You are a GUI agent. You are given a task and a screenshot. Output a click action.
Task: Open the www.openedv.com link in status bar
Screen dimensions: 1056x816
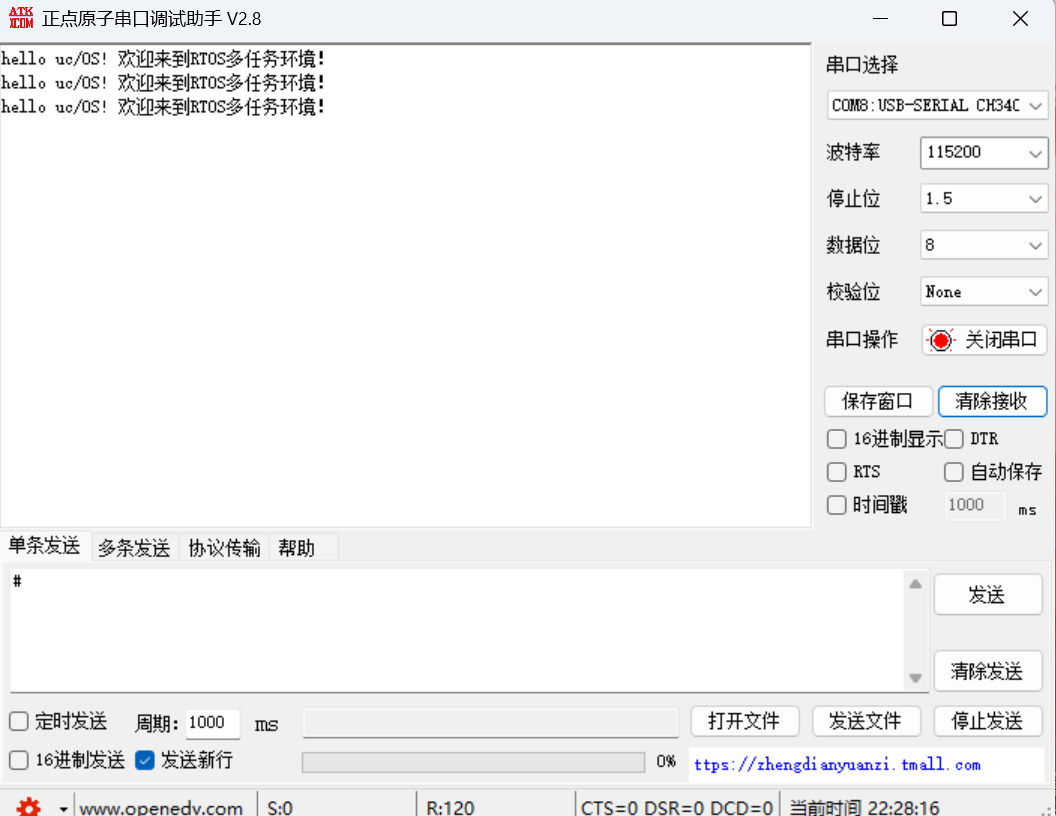[161, 808]
